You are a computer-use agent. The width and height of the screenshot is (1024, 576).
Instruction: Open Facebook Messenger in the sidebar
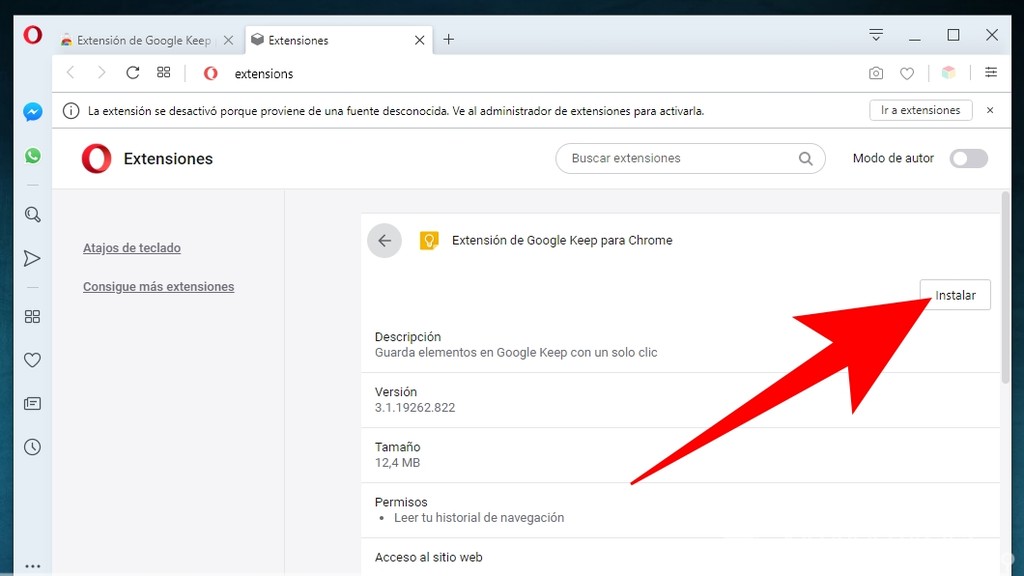(32, 111)
